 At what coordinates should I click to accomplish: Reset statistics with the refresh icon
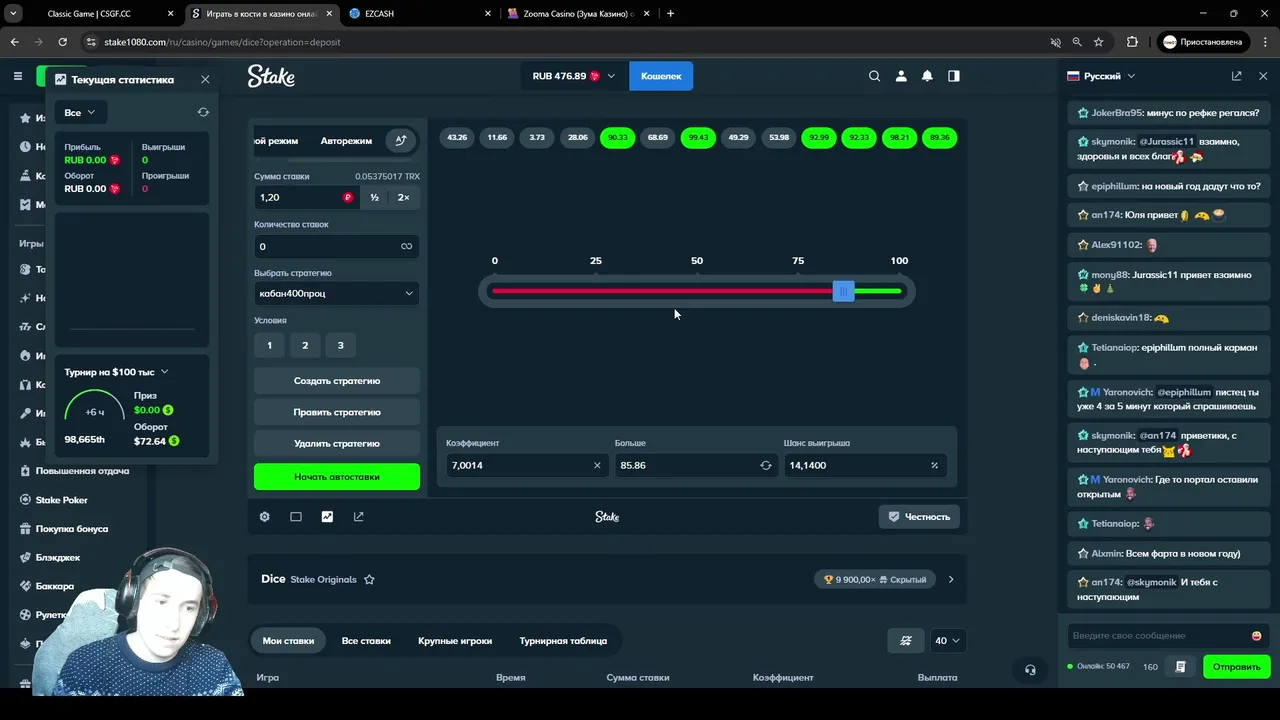click(203, 112)
